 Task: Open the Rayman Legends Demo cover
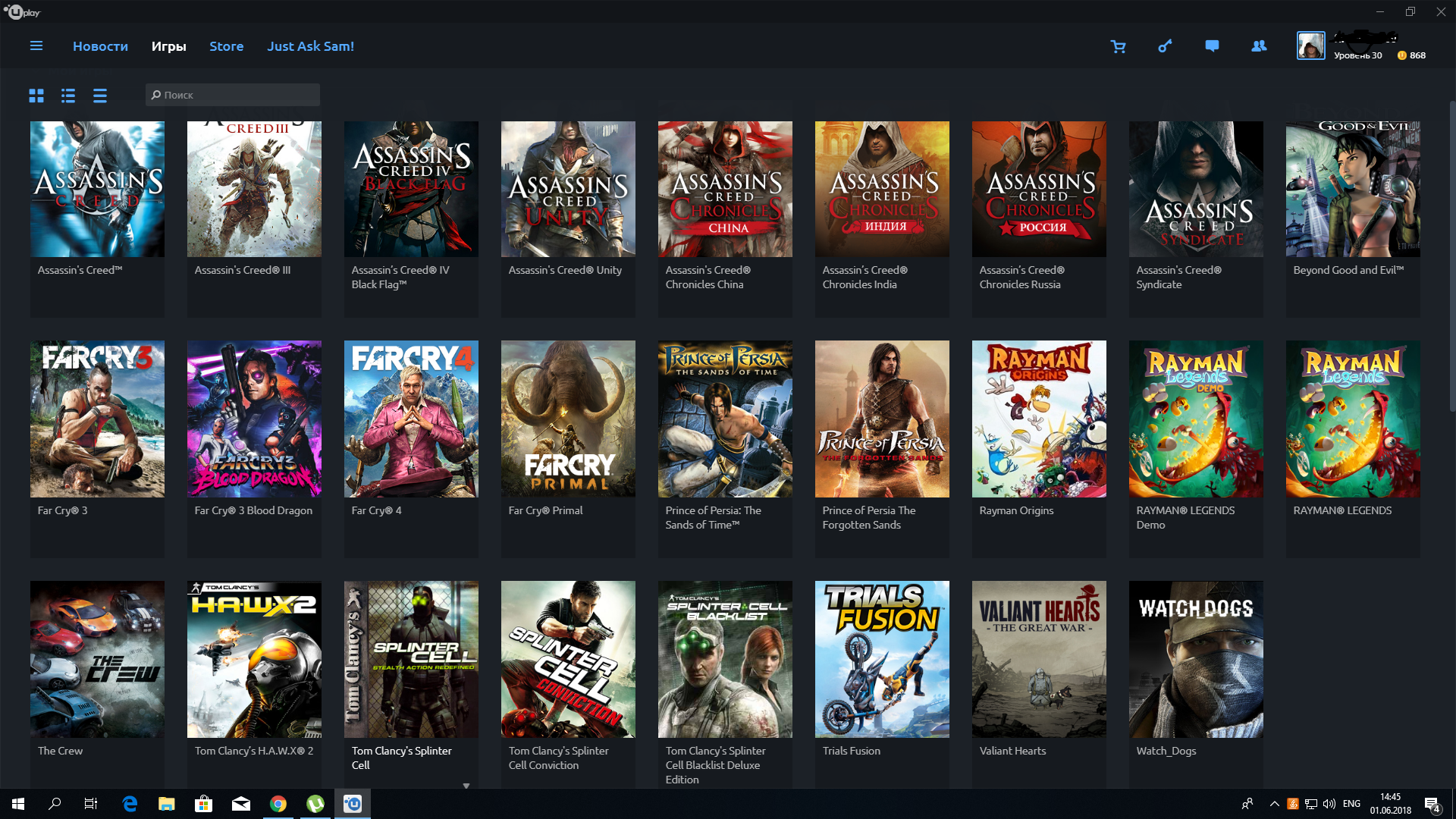coord(1196,419)
